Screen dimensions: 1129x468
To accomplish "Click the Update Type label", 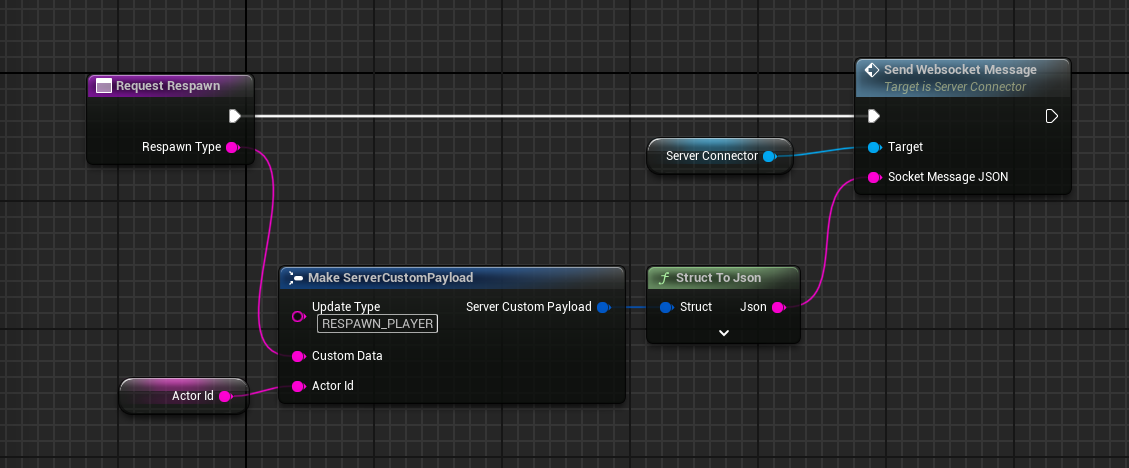I will pos(346,307).
